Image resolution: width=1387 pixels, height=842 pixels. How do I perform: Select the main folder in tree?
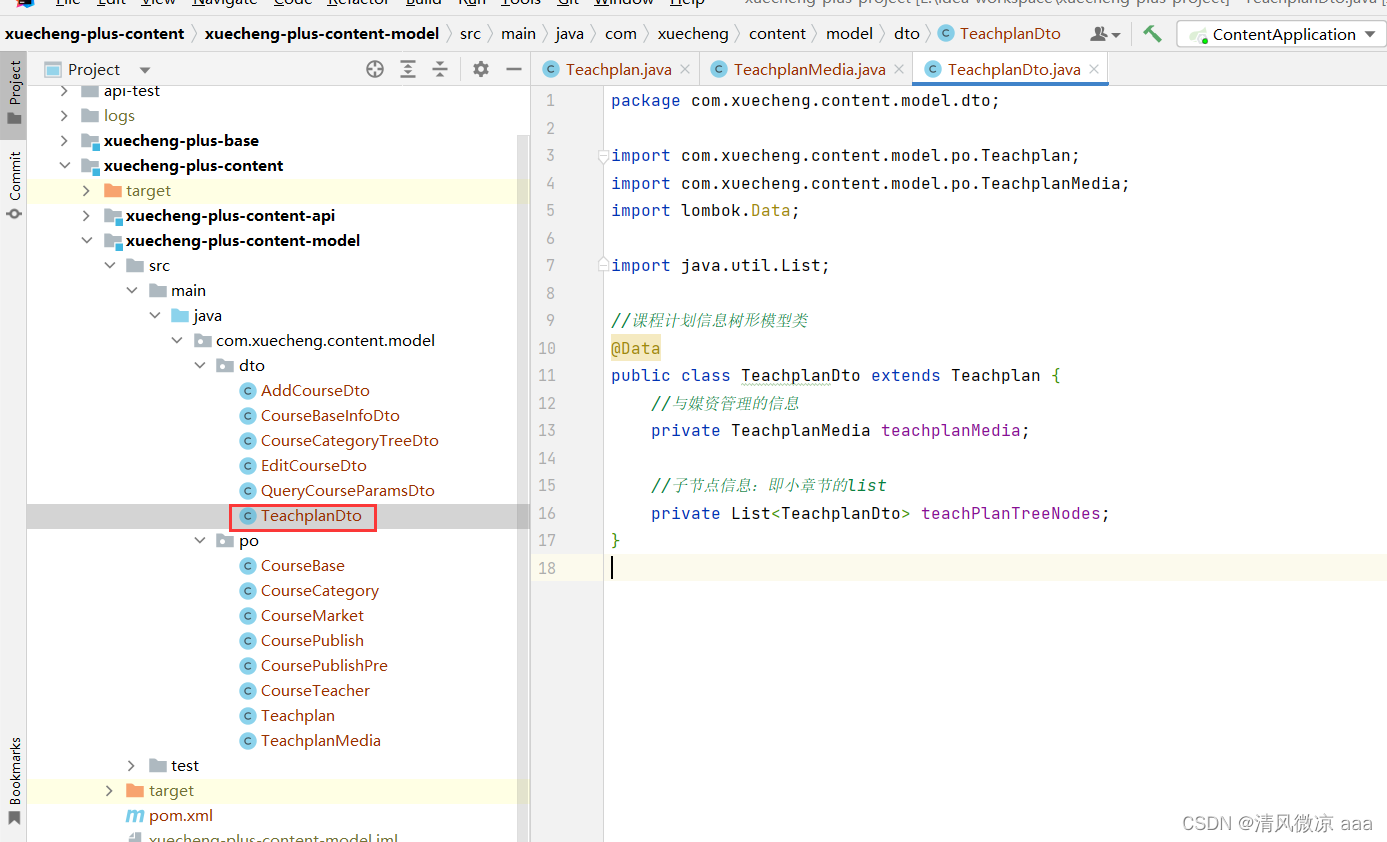(x=188, y=290)
